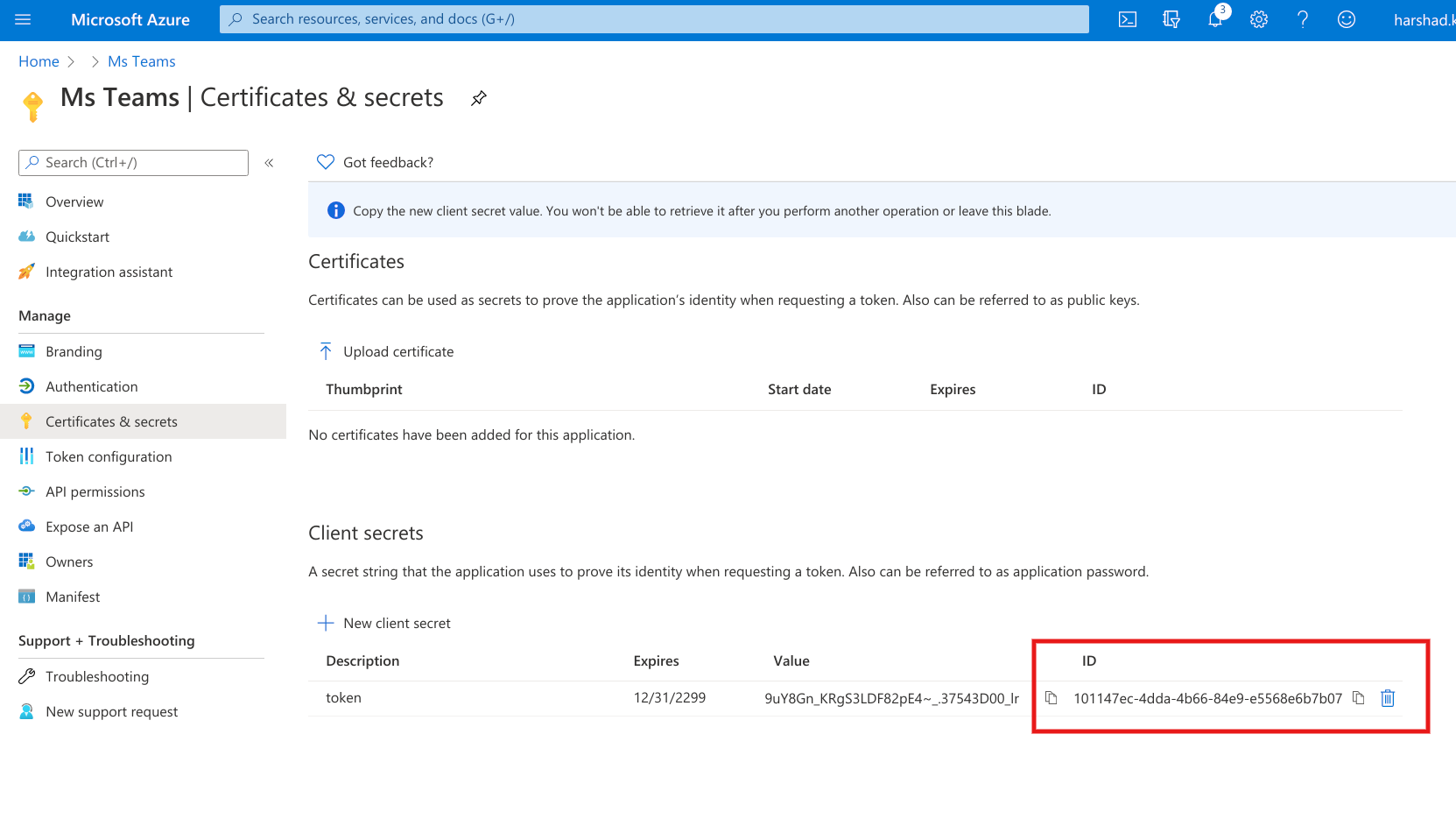Pin the Certificates & secrets blade

click(x=478, y=98)
